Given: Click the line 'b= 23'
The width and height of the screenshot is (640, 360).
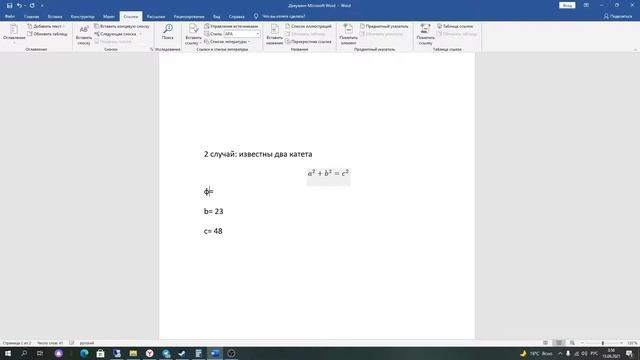Looking at the screenshot, I should point(213,211).
